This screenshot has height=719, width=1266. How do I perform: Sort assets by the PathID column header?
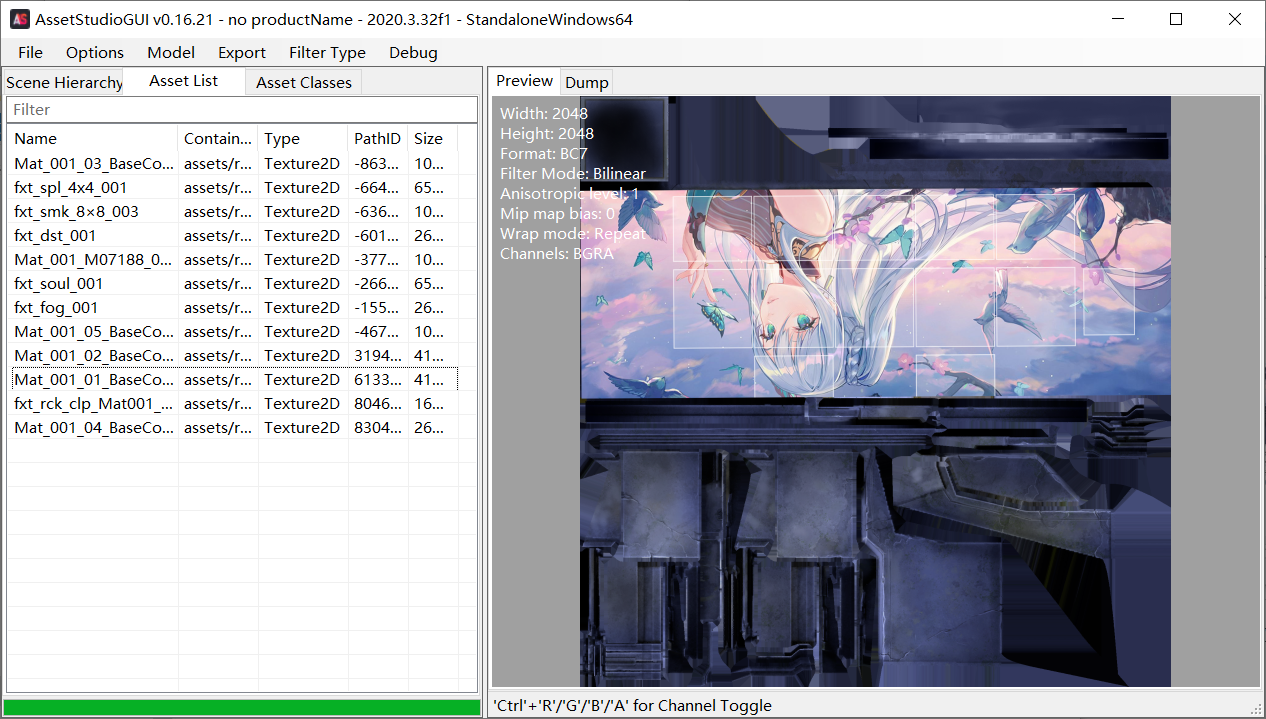[x=378, y=139]
